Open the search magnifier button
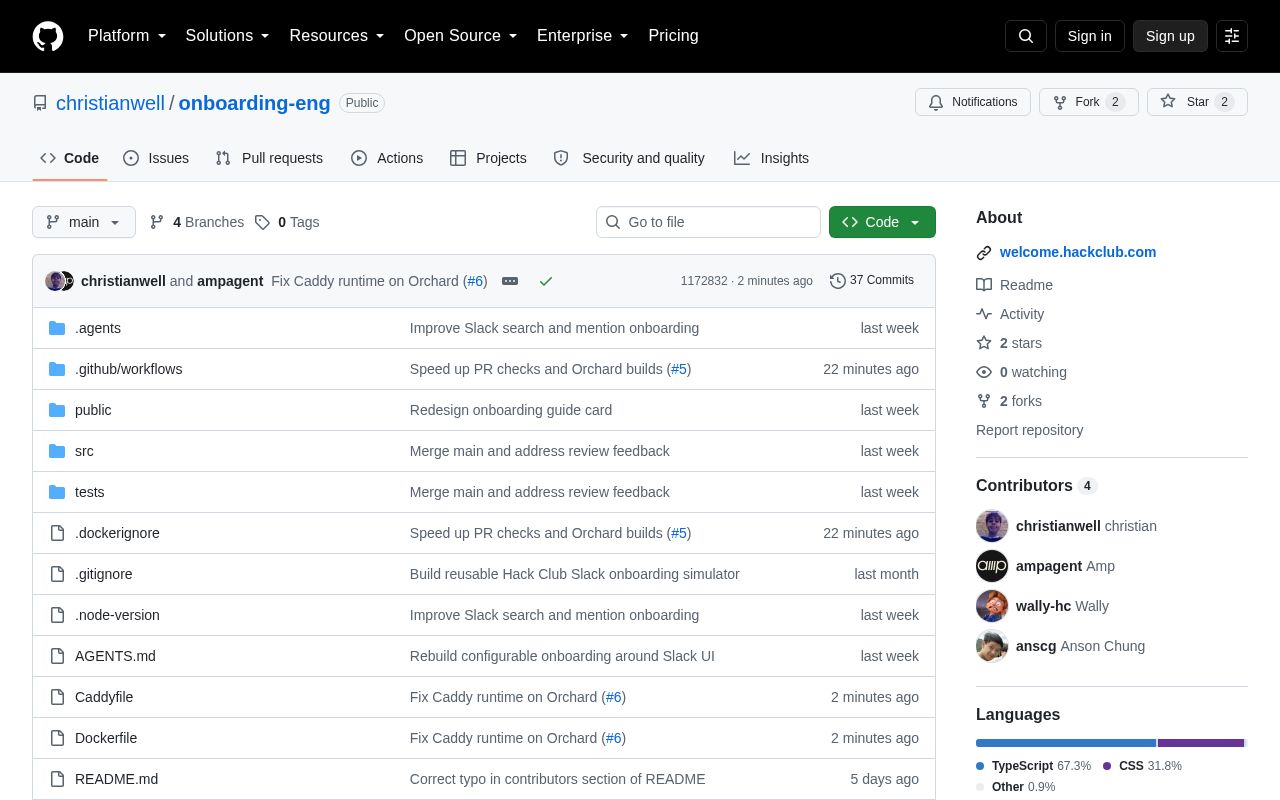 pyautogui.click(x=1026, y=36)
